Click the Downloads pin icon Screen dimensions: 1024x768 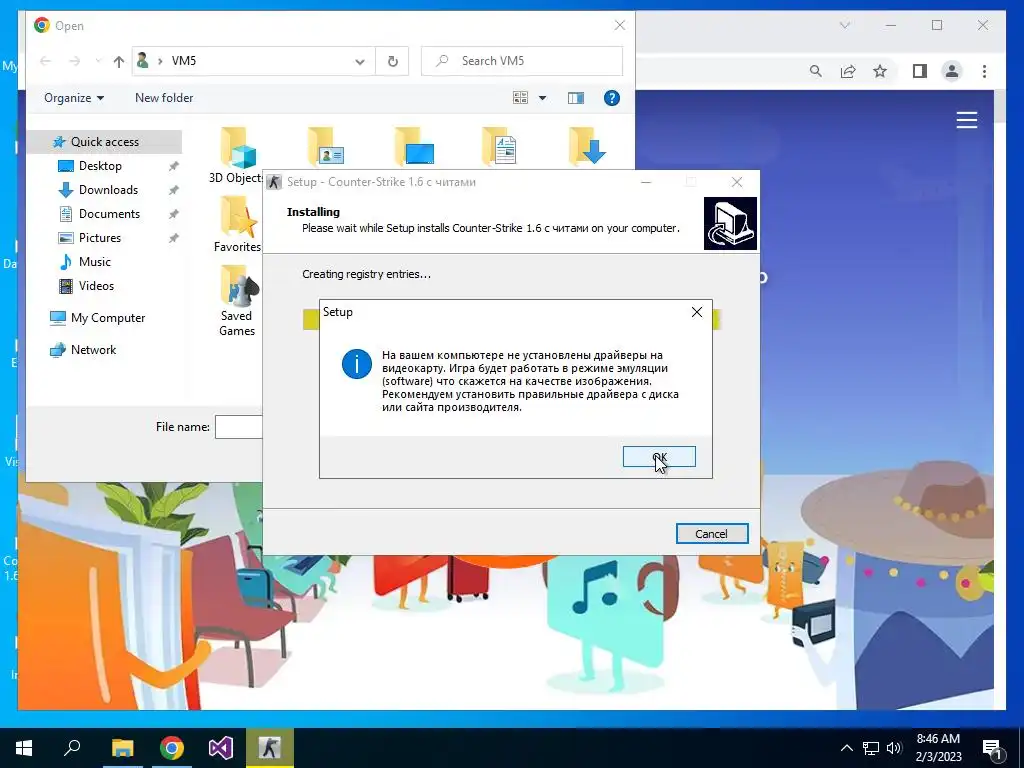click(x=173, y=191)
